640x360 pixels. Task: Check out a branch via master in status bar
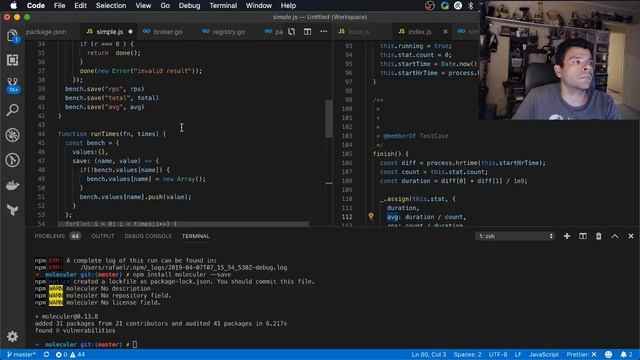click(x=21, y=354)
